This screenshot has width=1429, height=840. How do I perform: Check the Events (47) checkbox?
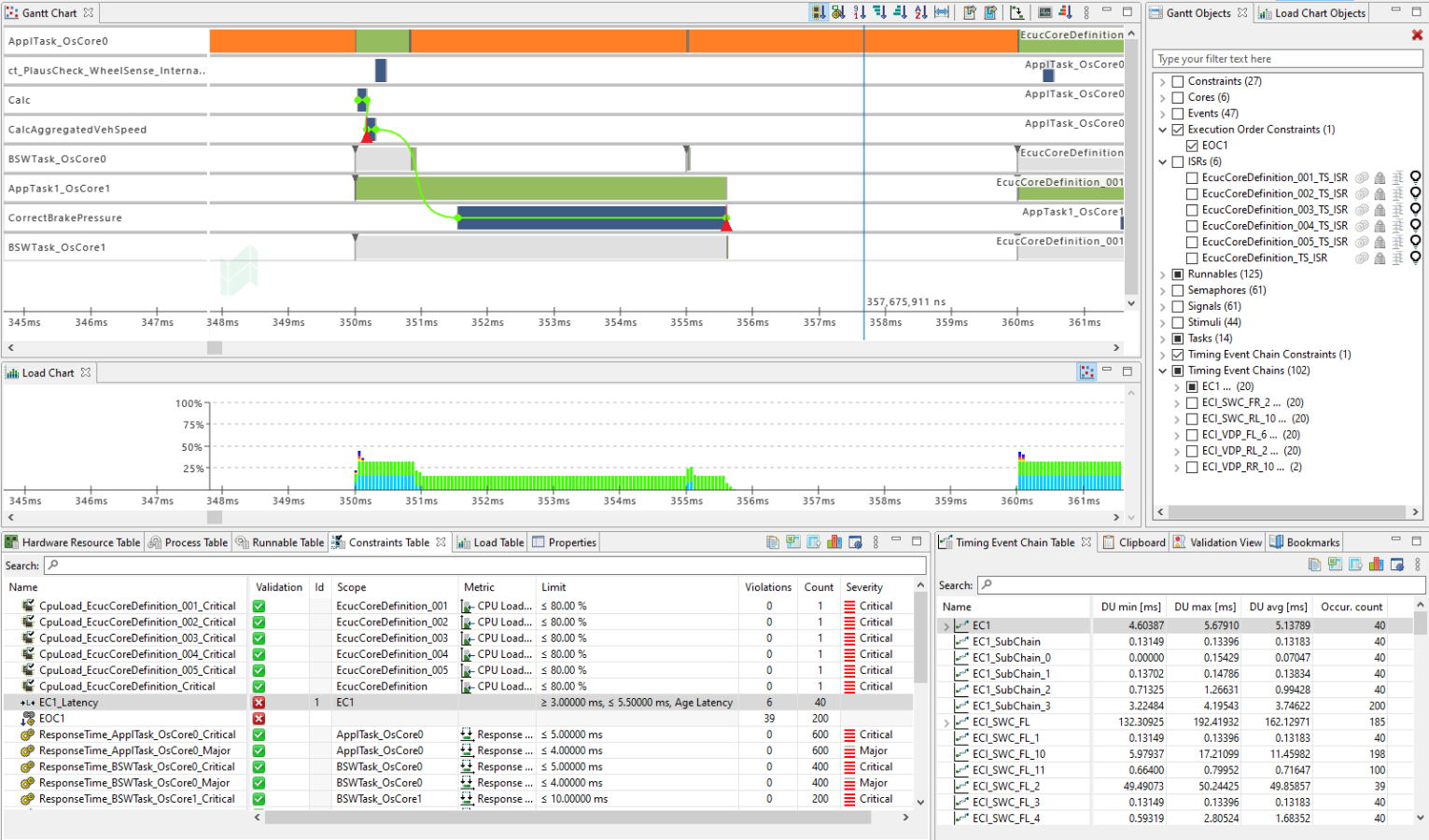1178,113
